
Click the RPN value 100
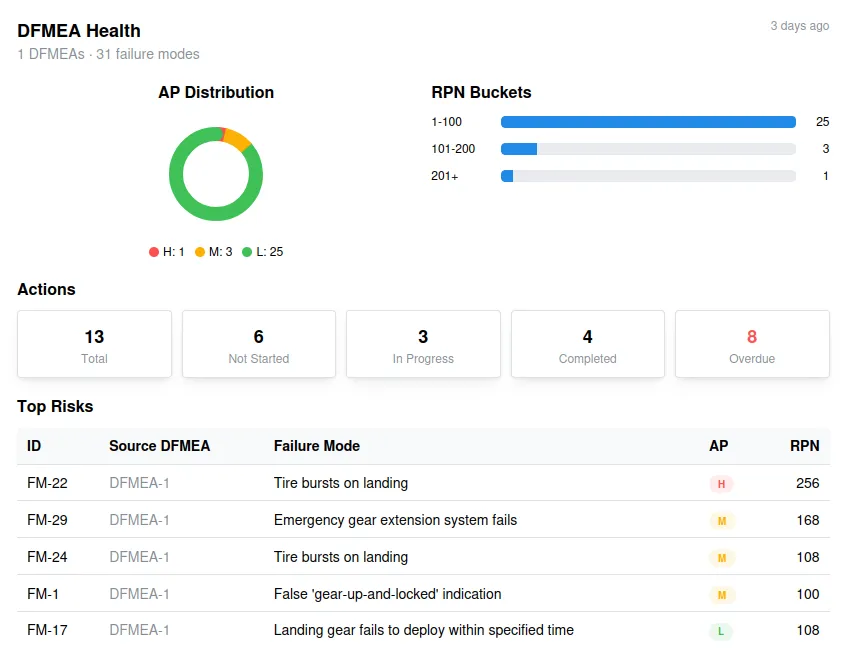808,594
